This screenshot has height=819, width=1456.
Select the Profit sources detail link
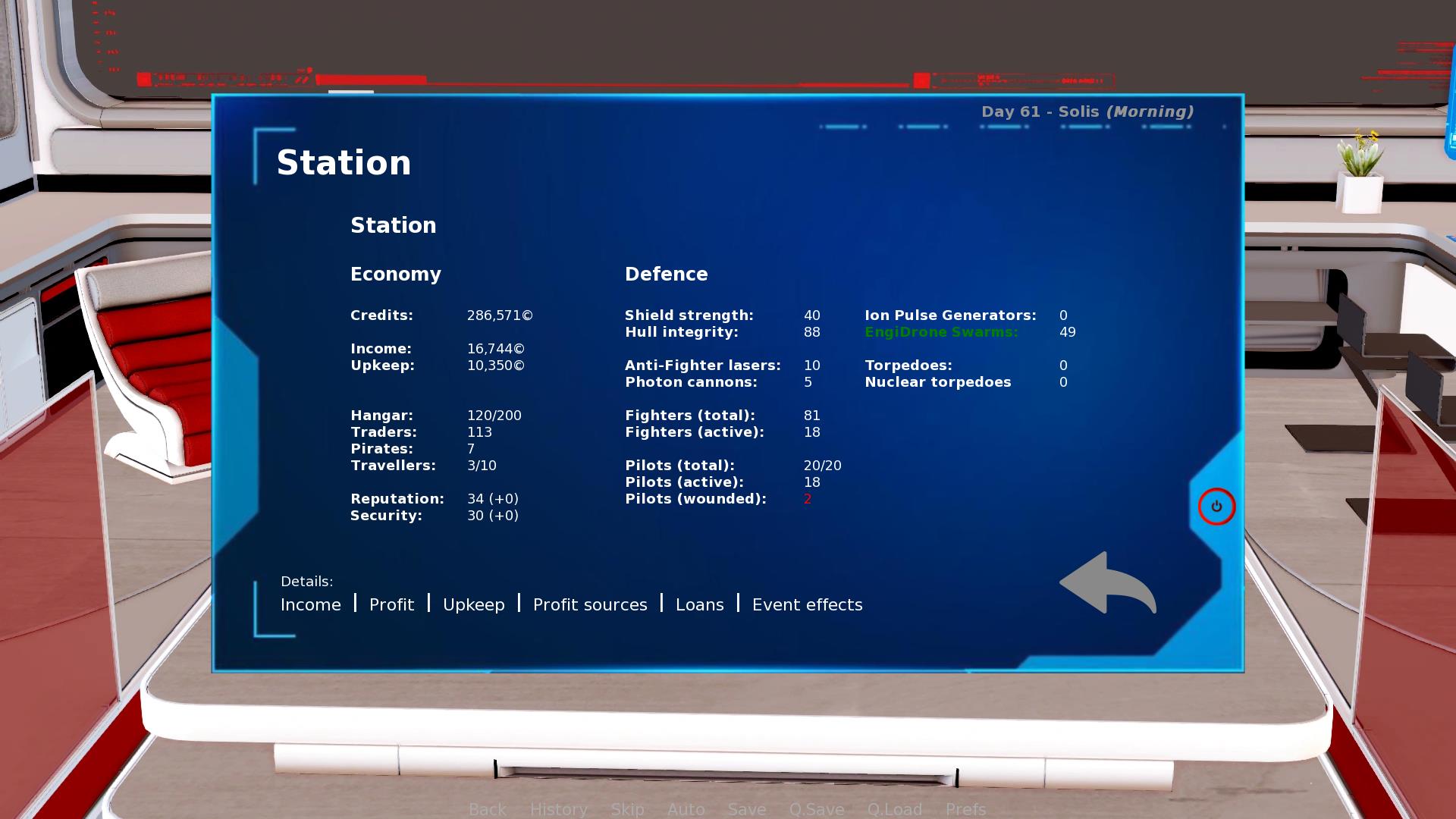coord(590,604)
